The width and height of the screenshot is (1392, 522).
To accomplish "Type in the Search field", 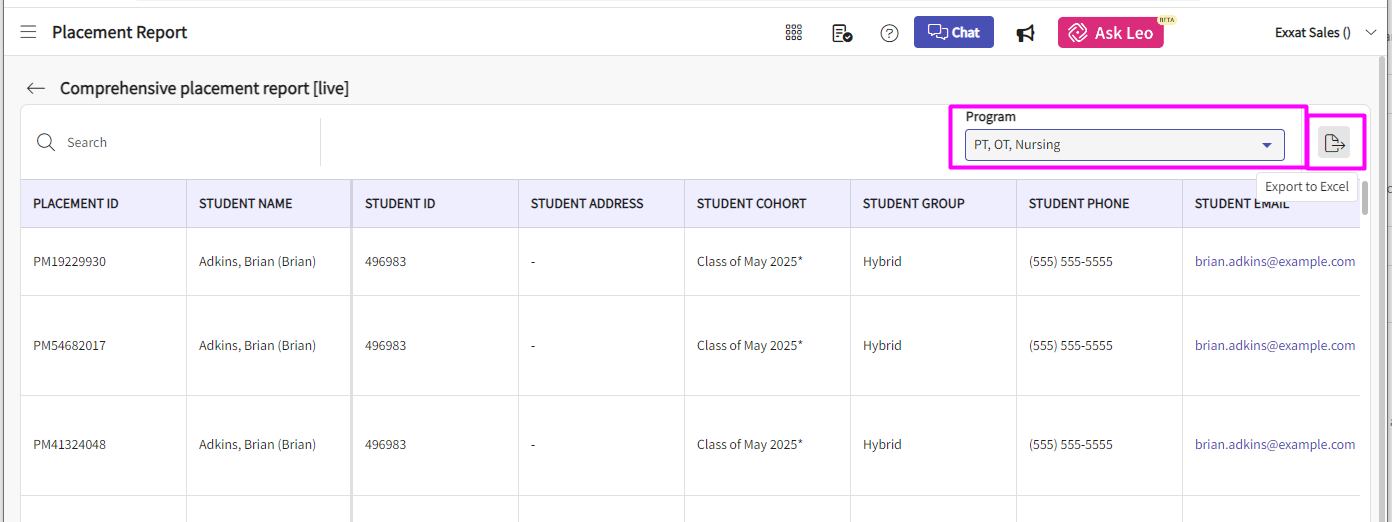I will (x=180, y=143).
